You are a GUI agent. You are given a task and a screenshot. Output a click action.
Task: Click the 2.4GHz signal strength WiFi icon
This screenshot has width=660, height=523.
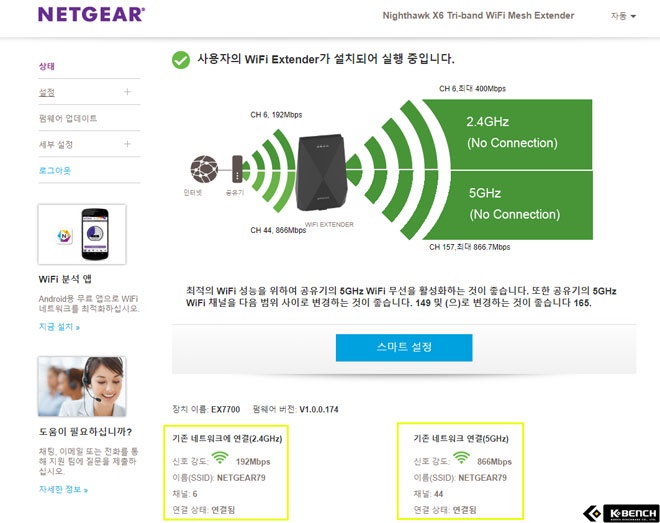[x=220, y=457]
